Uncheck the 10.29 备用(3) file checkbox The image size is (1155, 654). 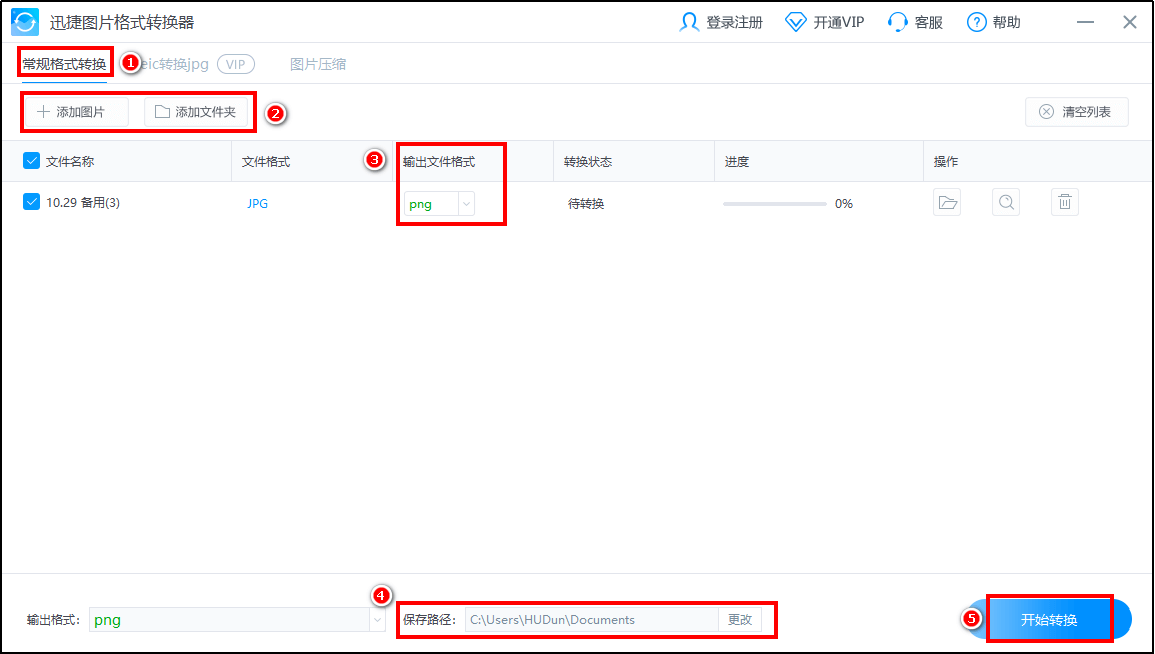click(31, 202)
